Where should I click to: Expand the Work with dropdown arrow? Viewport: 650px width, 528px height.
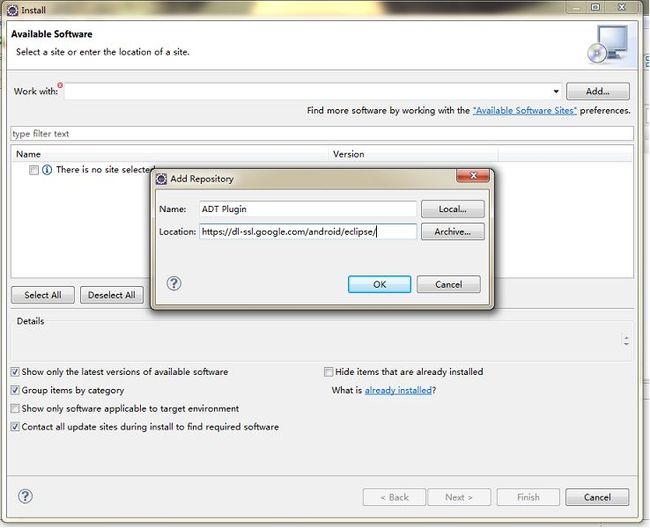click(556, 91)
